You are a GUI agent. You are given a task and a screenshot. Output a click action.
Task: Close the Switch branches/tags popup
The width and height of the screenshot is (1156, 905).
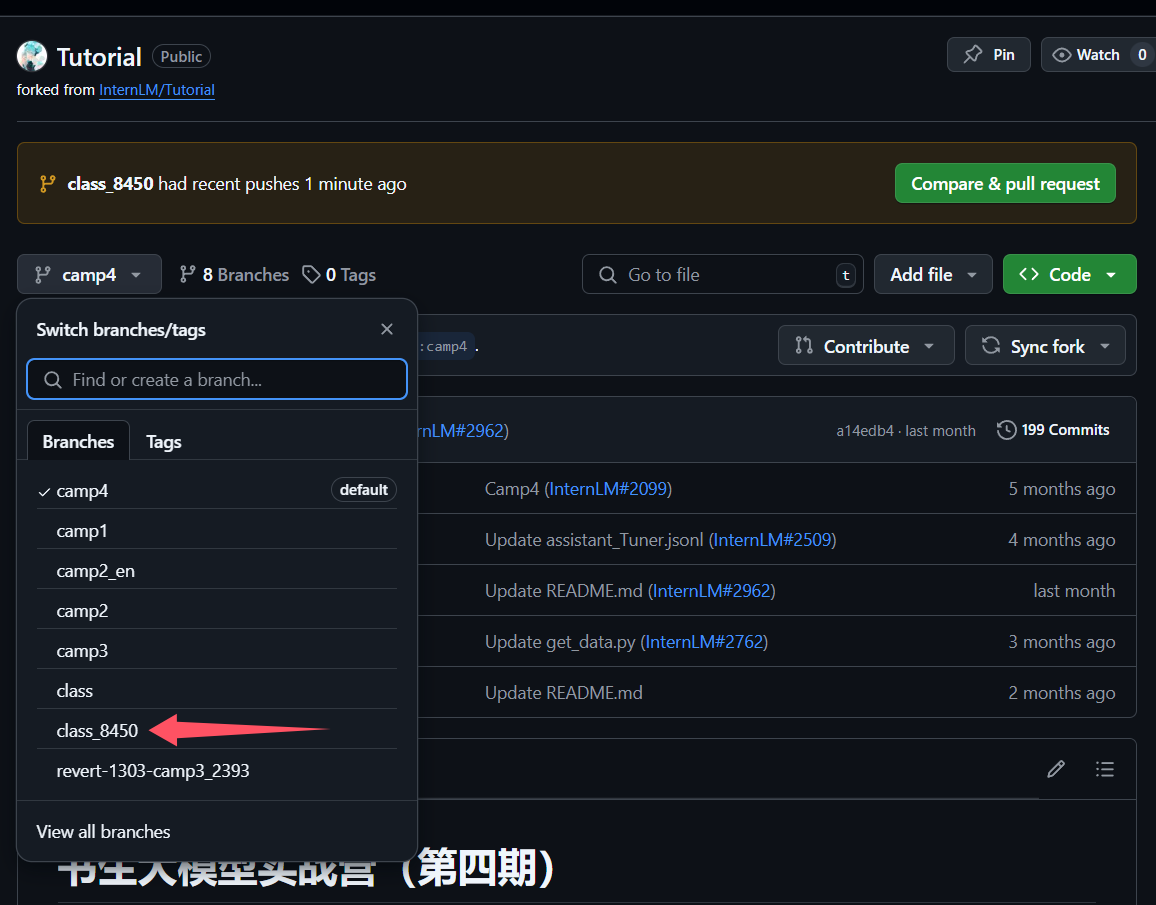[x=387, y=329]
